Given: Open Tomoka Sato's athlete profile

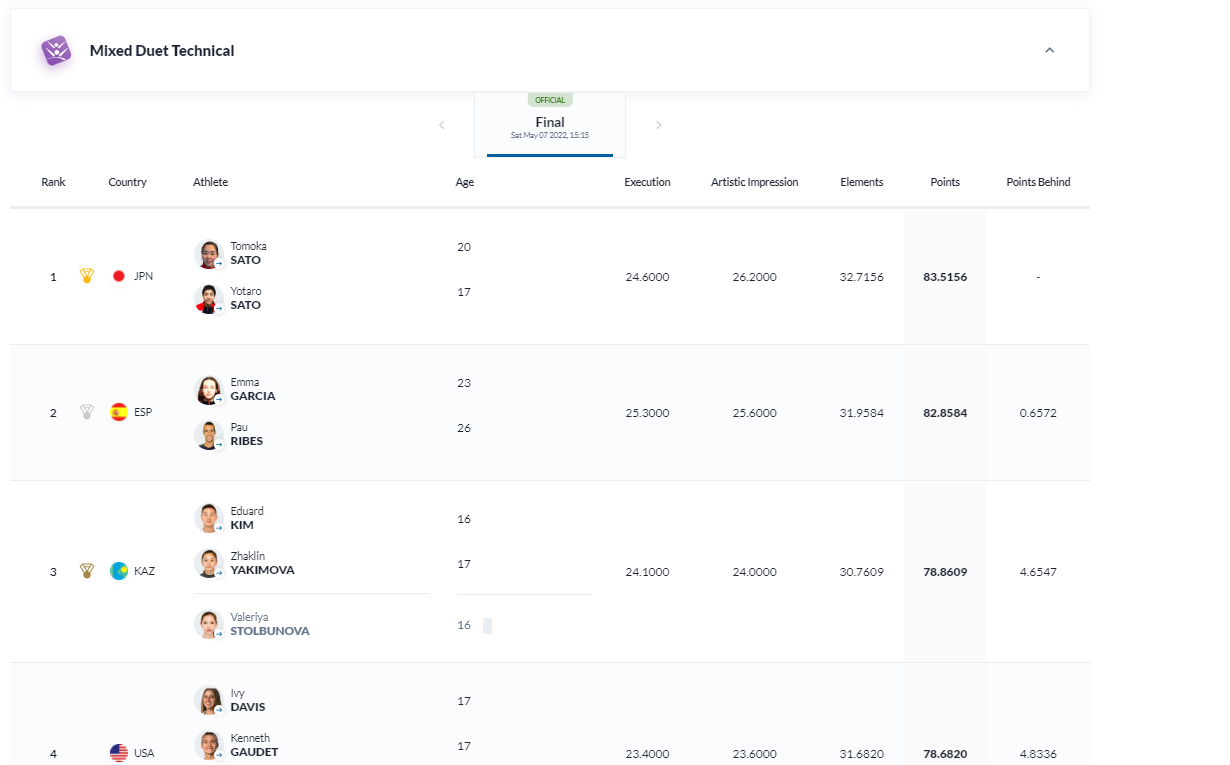Looking at the screenshot, I should pos(248,254).
